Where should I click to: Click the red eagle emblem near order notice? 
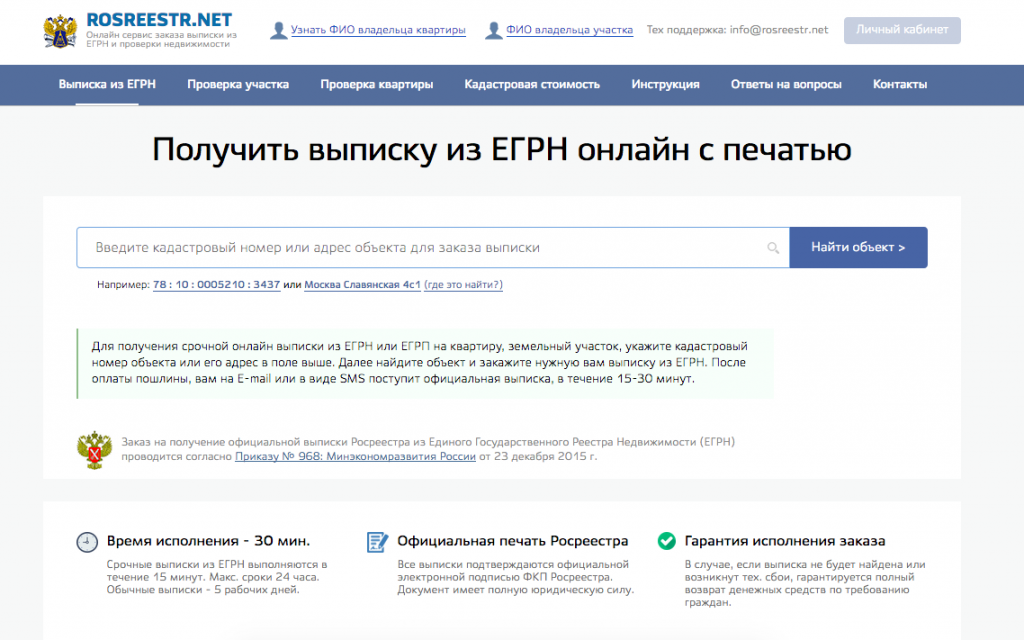95,450
